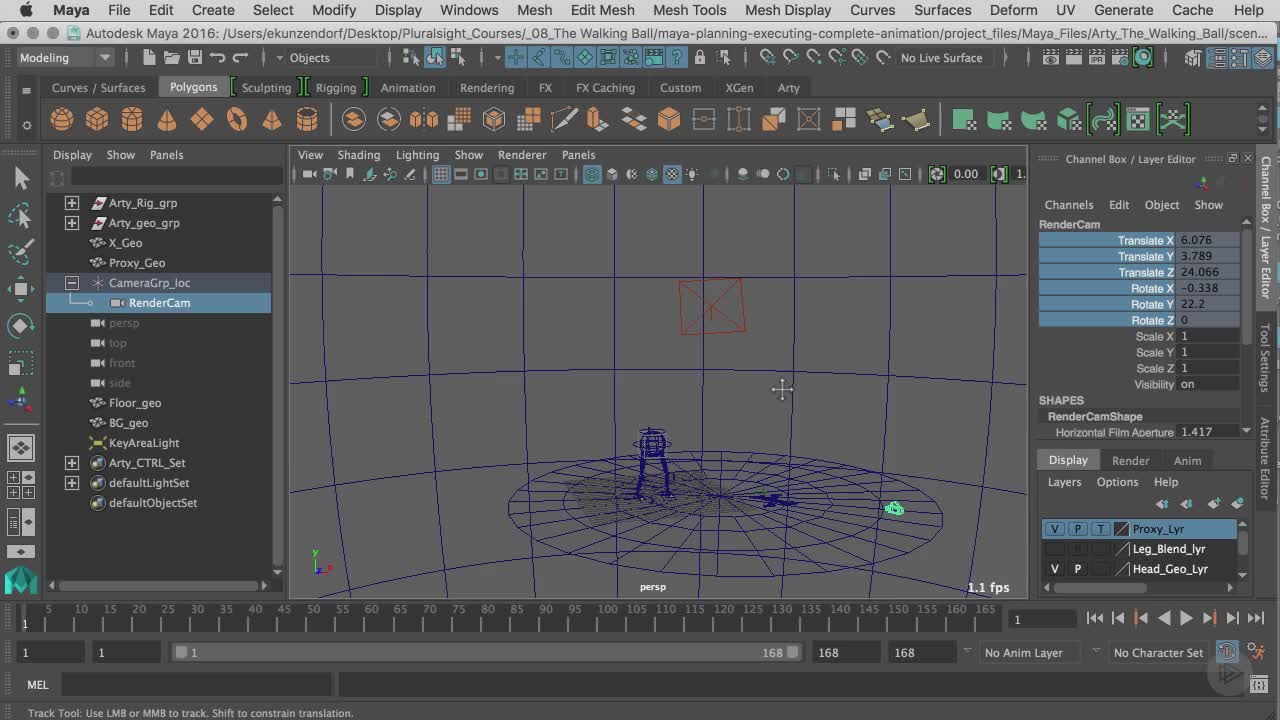This screenshot has height=720, width=1280.
Task: Activate the Multi-Cut knife tool icon
Action: pyautogui.click(x=564, y=120)
